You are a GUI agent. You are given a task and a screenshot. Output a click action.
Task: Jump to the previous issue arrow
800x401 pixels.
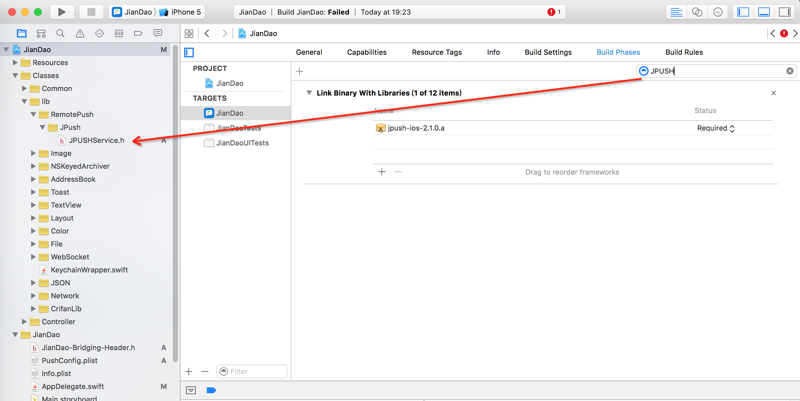point(772,34)
